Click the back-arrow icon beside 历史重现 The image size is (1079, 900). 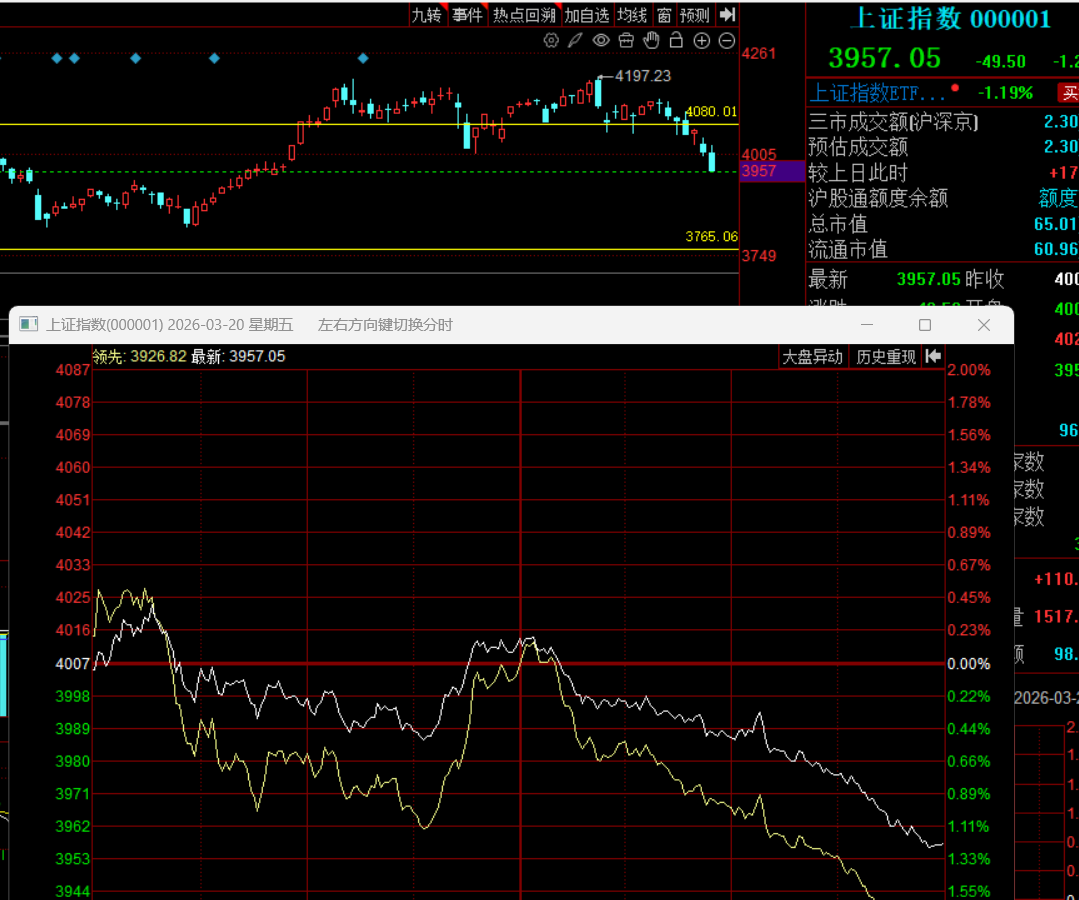tap(933, 356)
